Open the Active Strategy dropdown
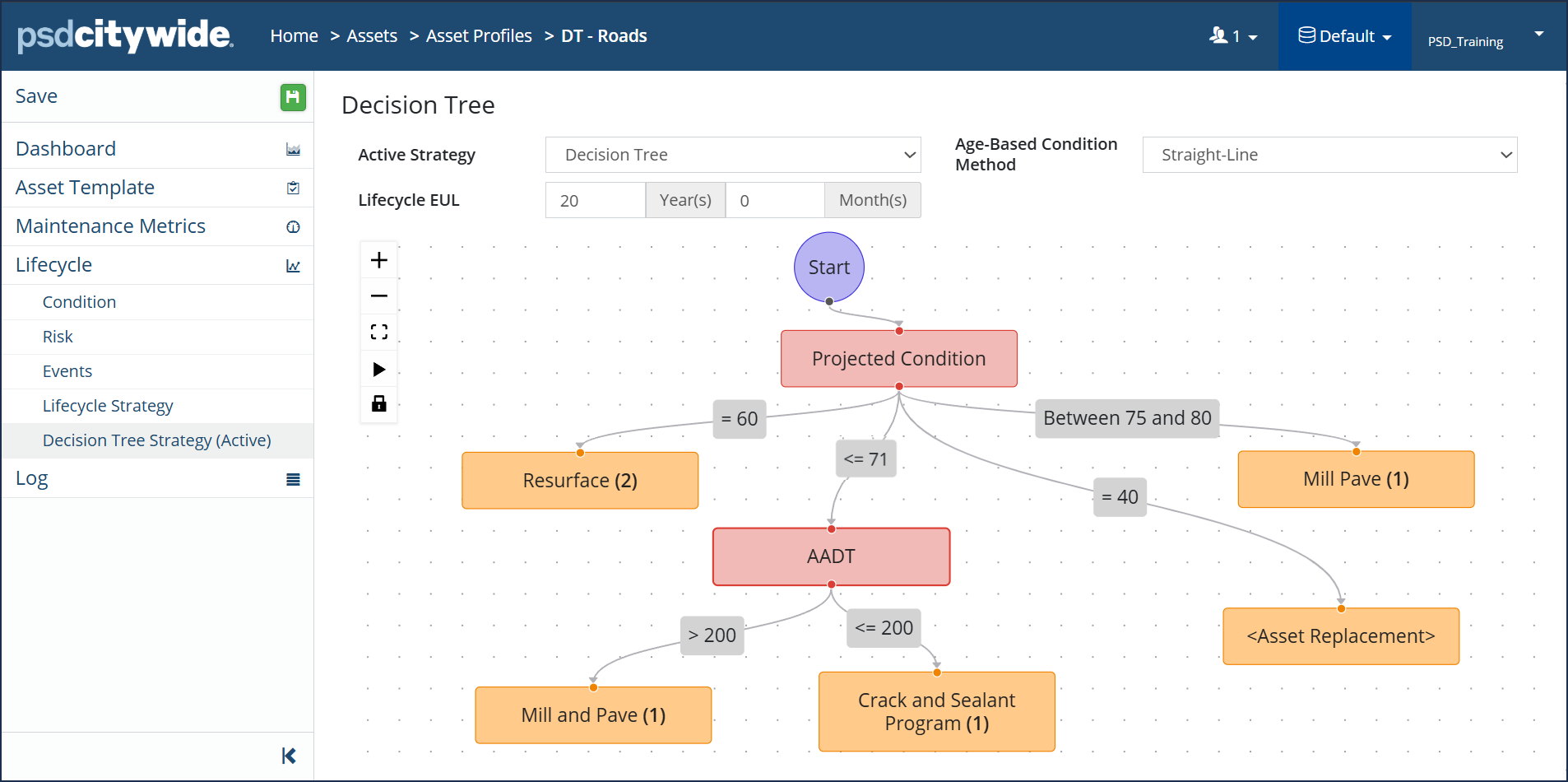The height and width of the screenshot is (782, 1568). [733, 155]
